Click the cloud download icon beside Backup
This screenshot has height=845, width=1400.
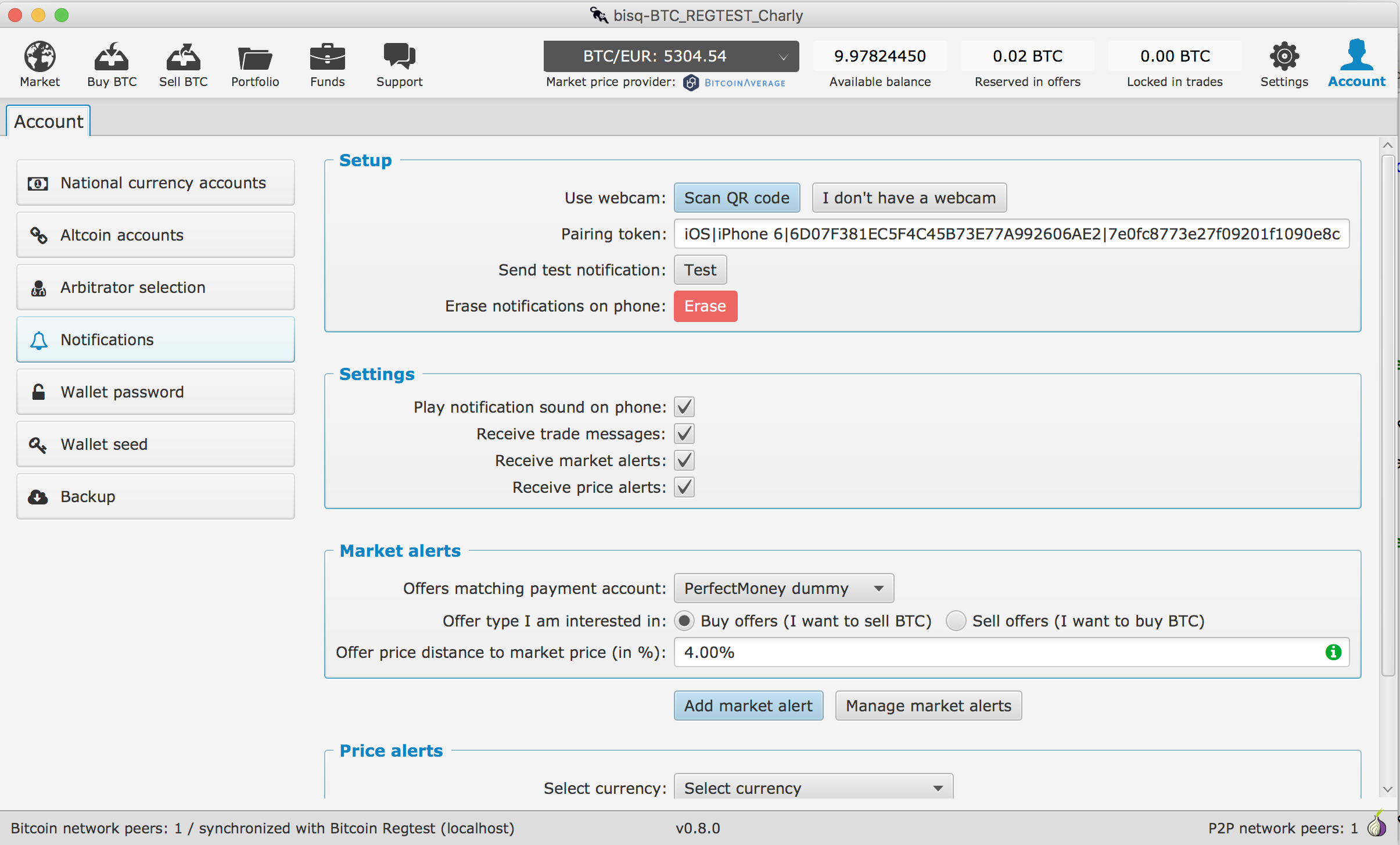pyautogui.click(x=38, y=497)
